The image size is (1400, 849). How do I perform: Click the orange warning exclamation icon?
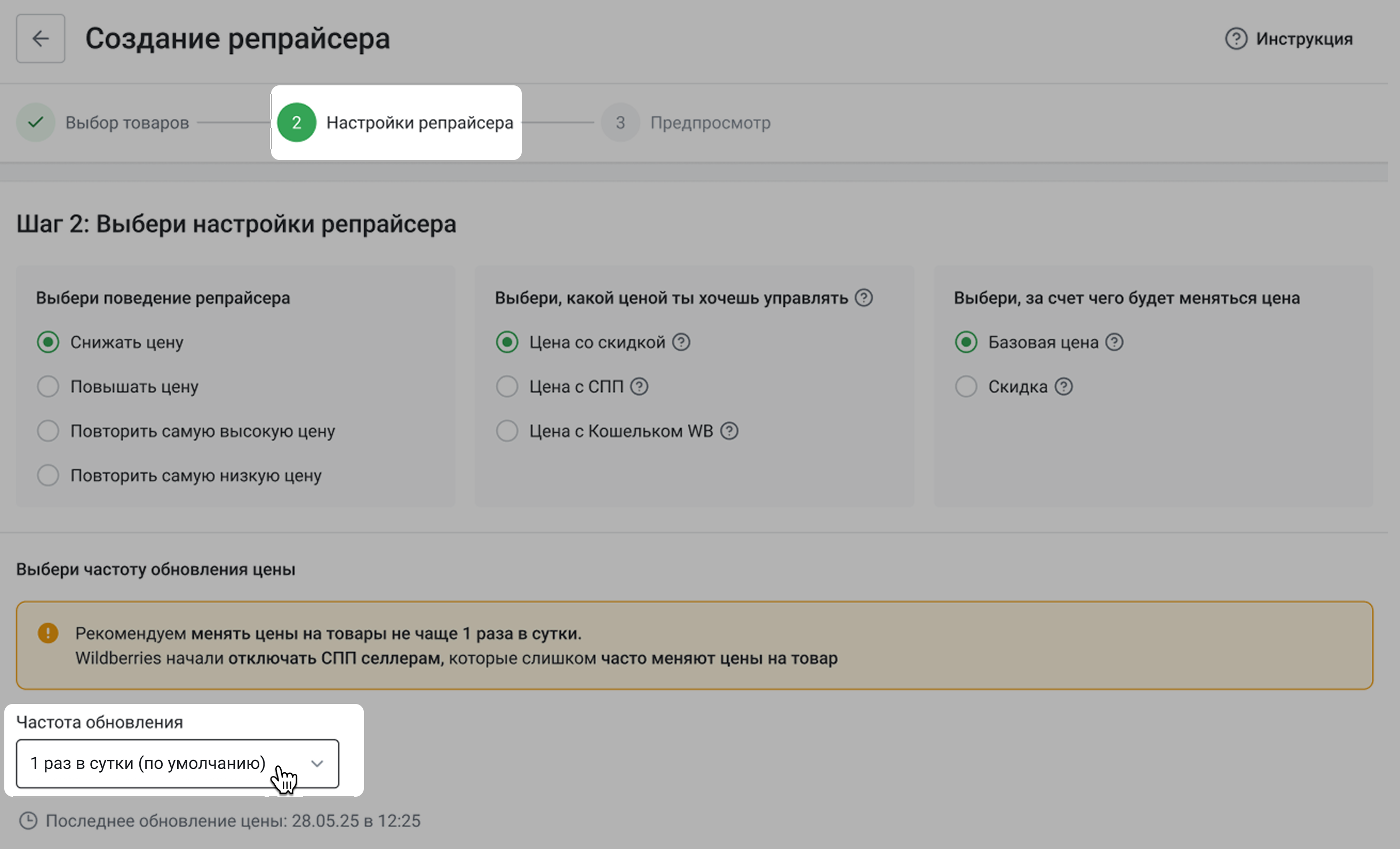tap(47, 632)
